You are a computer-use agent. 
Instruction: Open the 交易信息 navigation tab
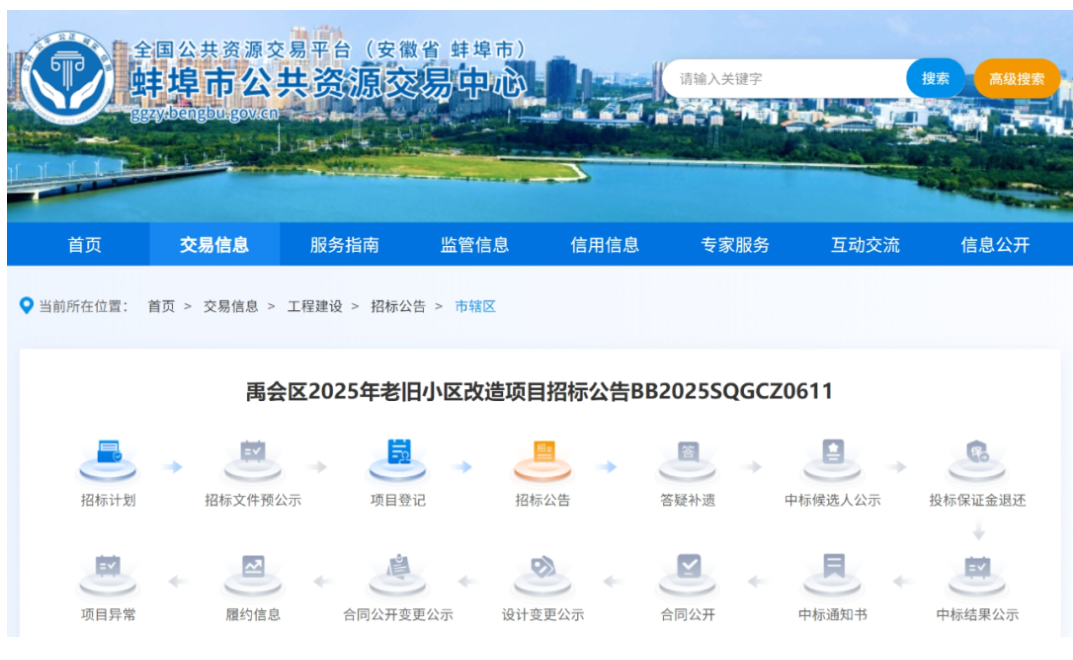(x=214, y=244)
